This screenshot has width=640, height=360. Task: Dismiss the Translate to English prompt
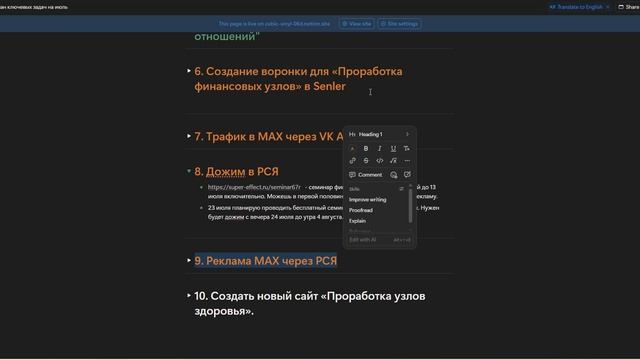607,7
